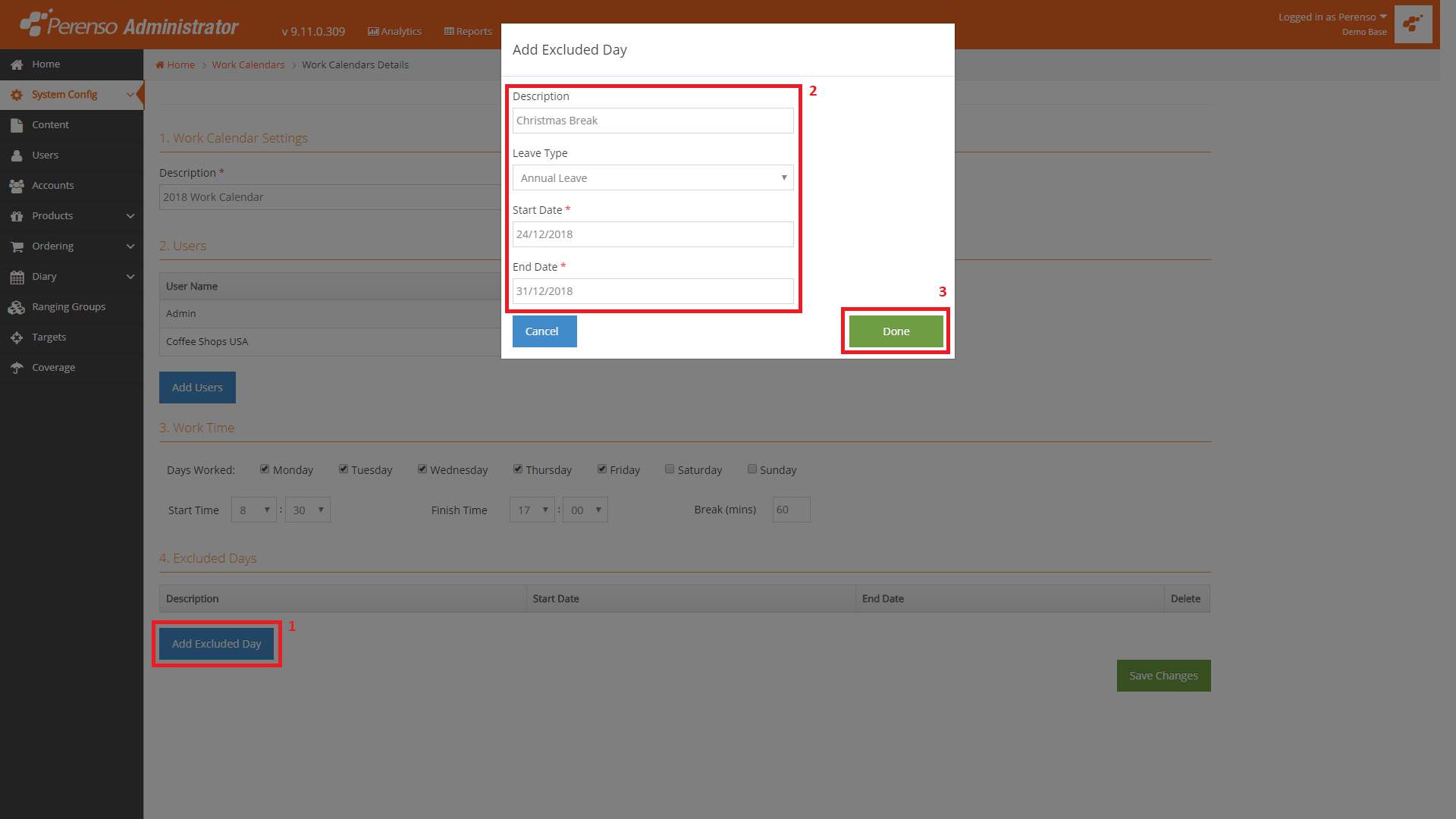Screen dimensions: 1456x819
Task: Click the Cancel button in dialog
Action: [544, 331]
